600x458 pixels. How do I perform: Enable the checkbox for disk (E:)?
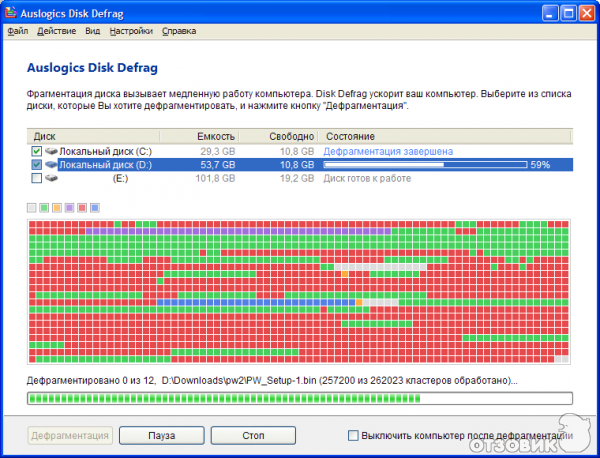point(37,178)
